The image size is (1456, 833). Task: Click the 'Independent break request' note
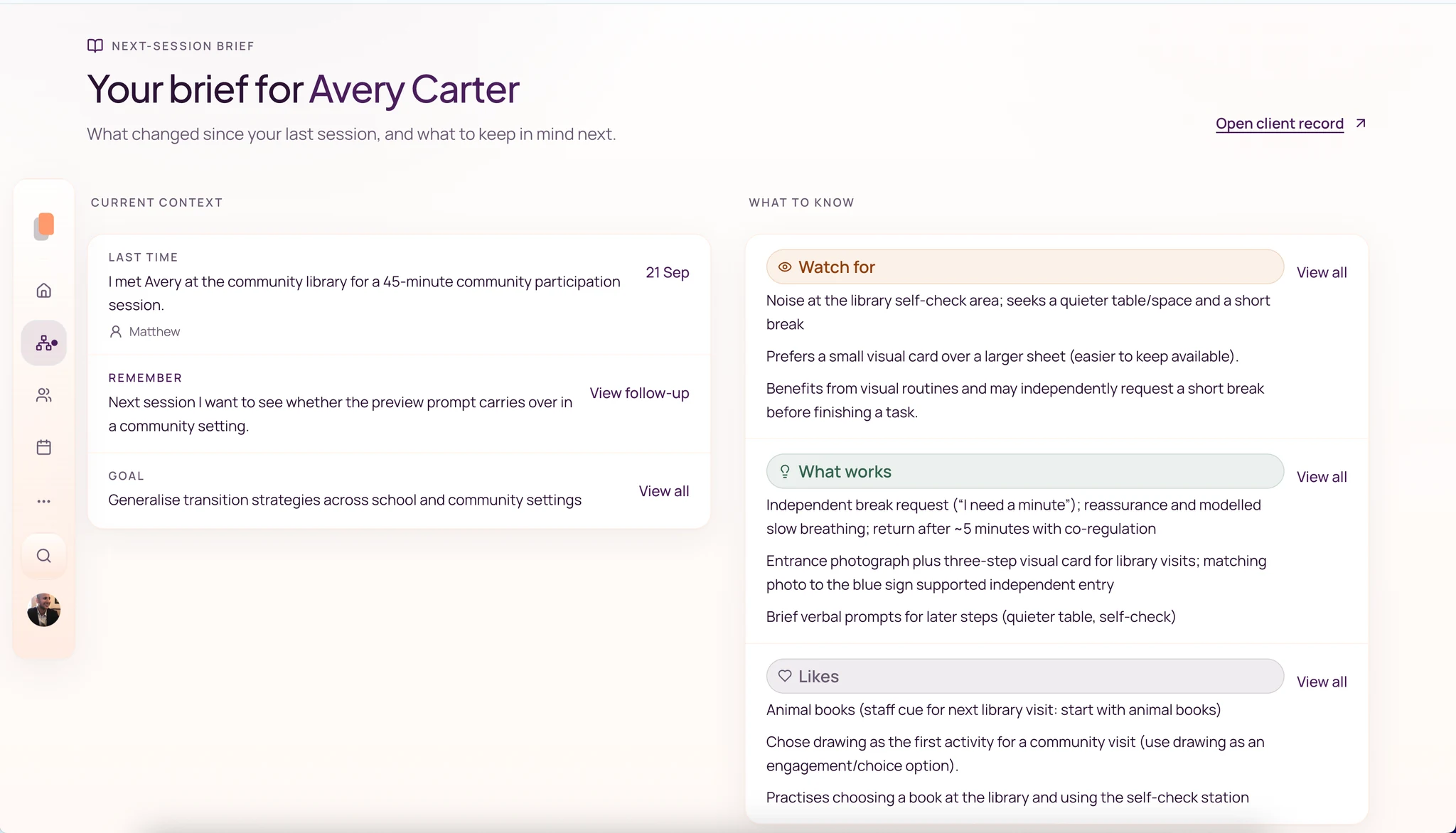1014,517
